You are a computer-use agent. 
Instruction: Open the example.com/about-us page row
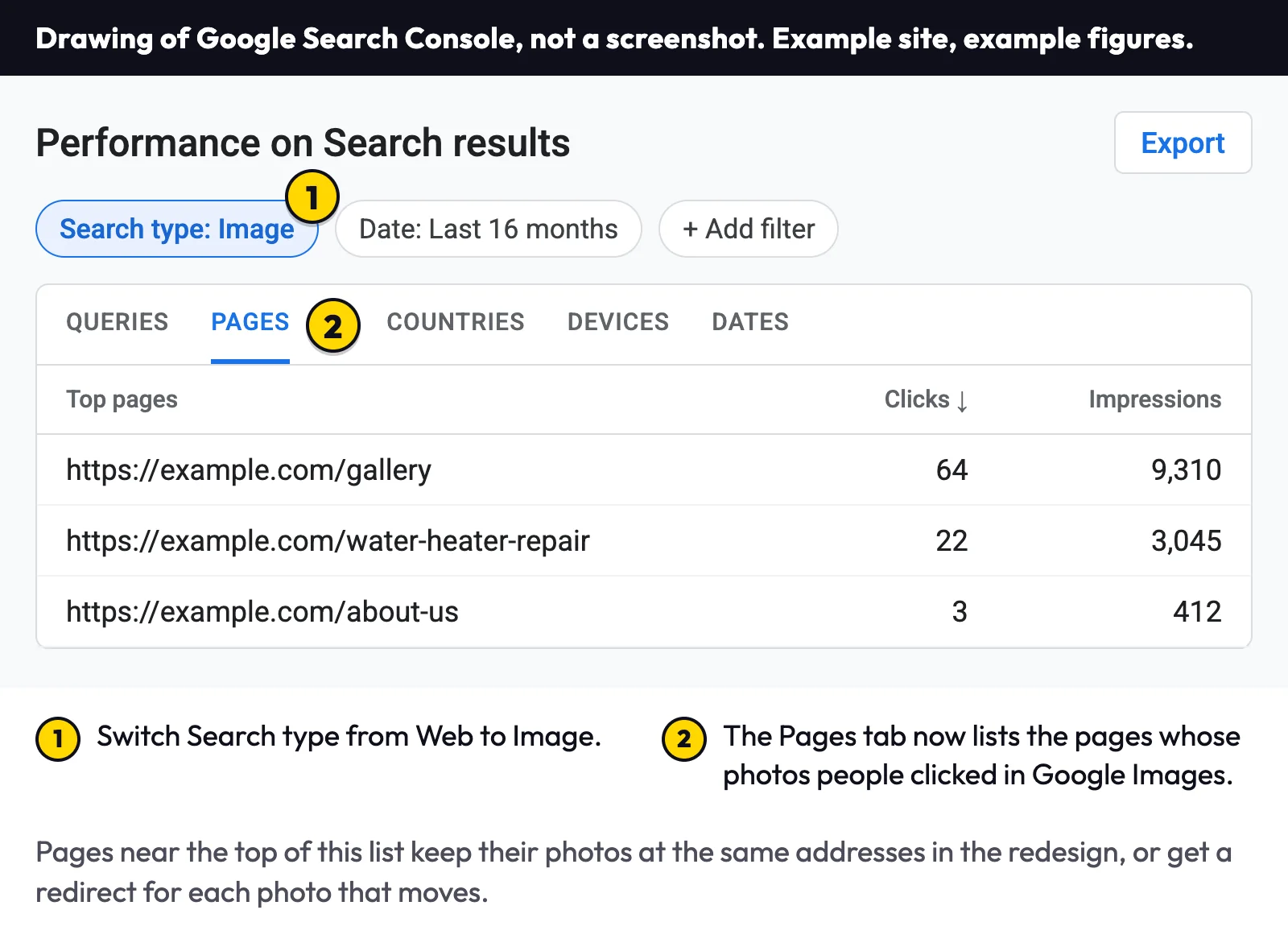(x=644, y=612)
